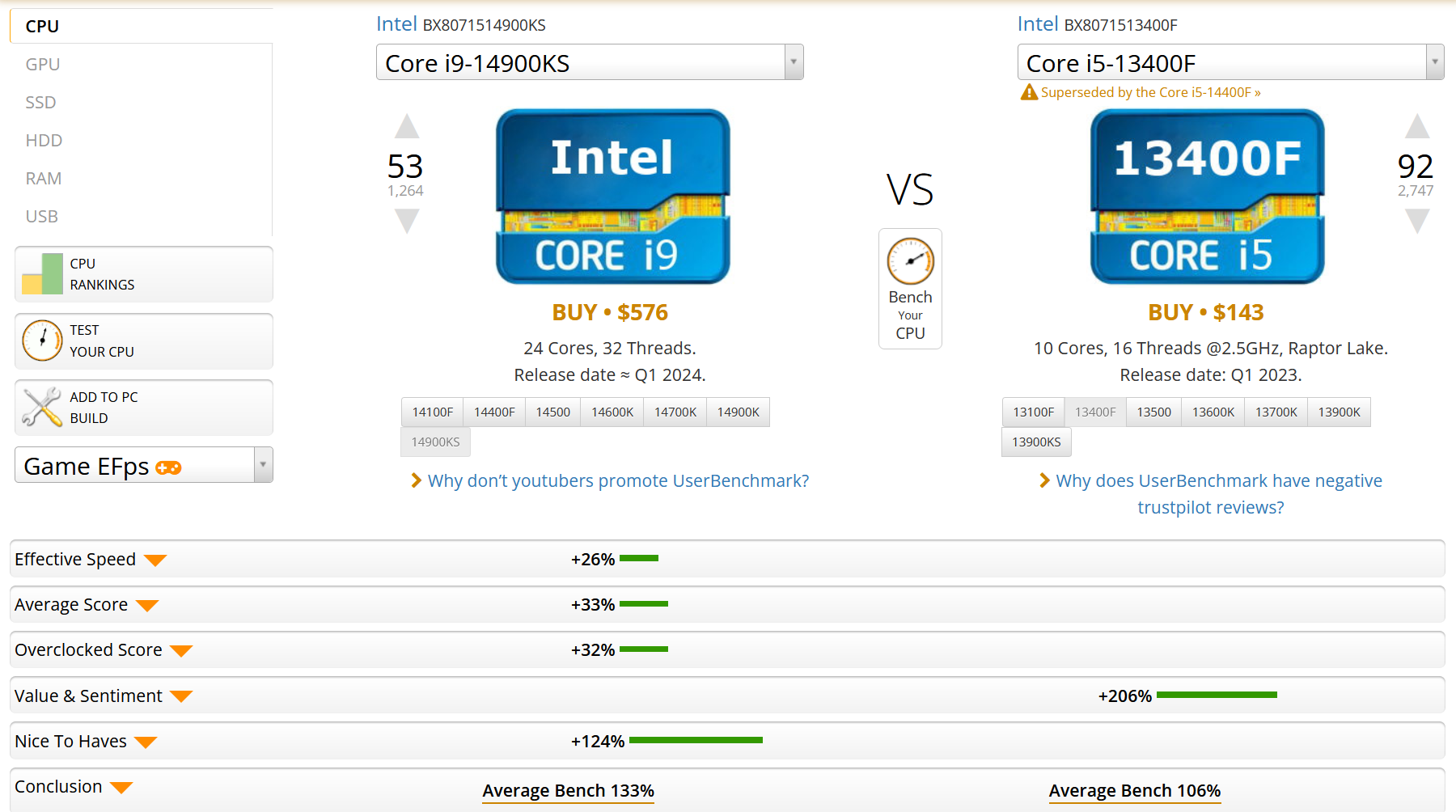This screenshot has height=812, width=1456.
Task: Expand the Conclusion section
Action: [121, 787]
